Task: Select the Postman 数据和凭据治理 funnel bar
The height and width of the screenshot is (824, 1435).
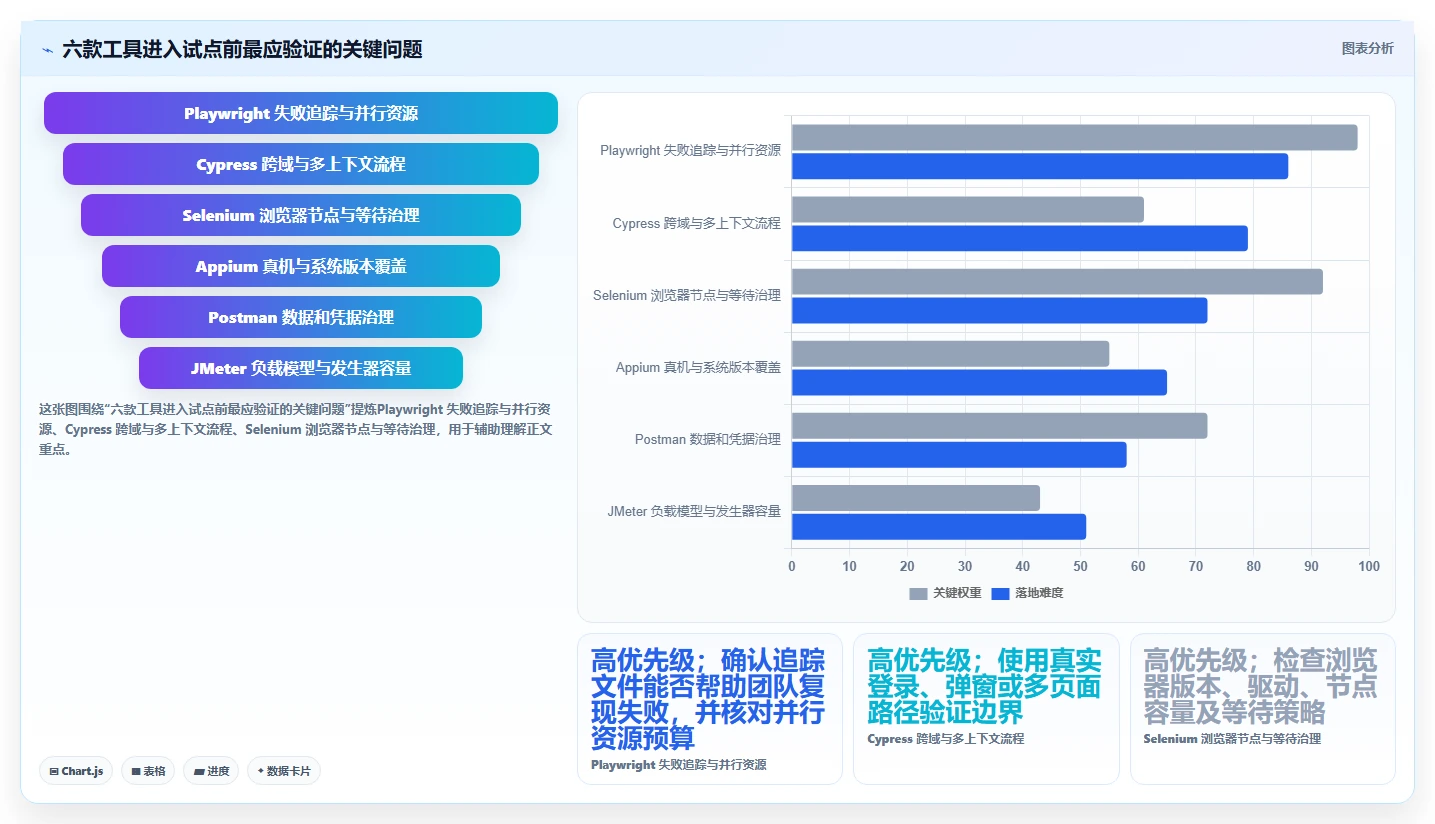Action: 301,317
